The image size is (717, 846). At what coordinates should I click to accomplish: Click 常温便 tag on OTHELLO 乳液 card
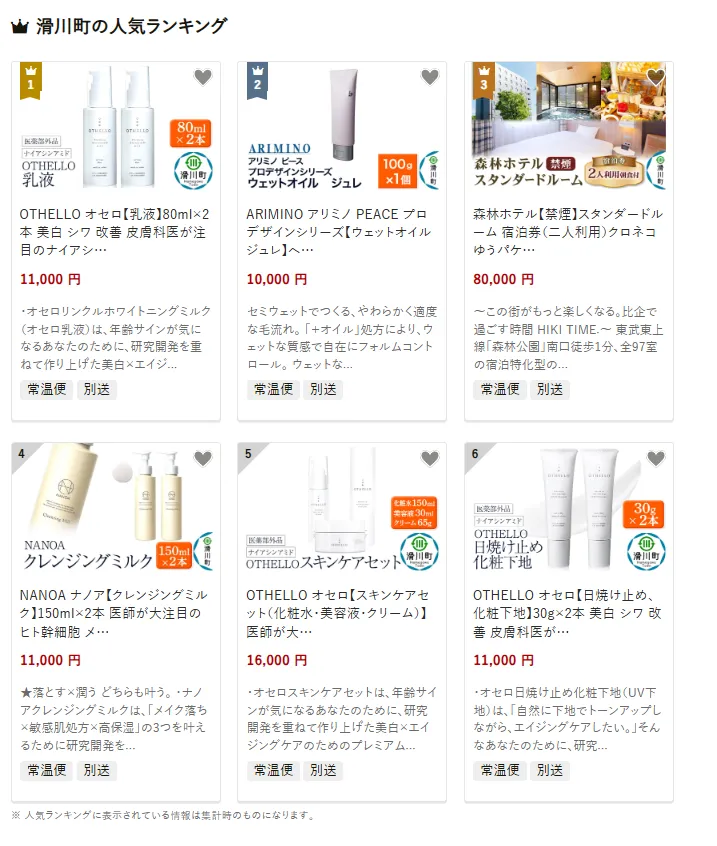[47, 389]
